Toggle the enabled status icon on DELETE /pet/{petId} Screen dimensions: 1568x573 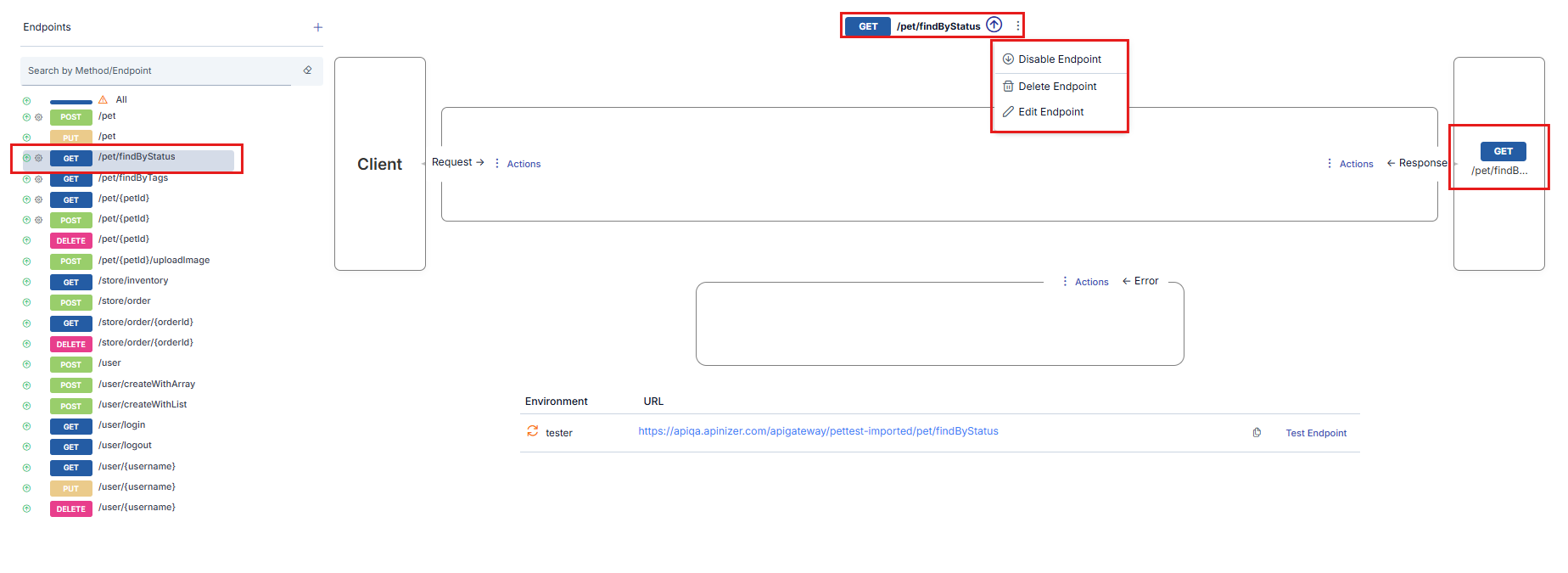click(26, 240)
